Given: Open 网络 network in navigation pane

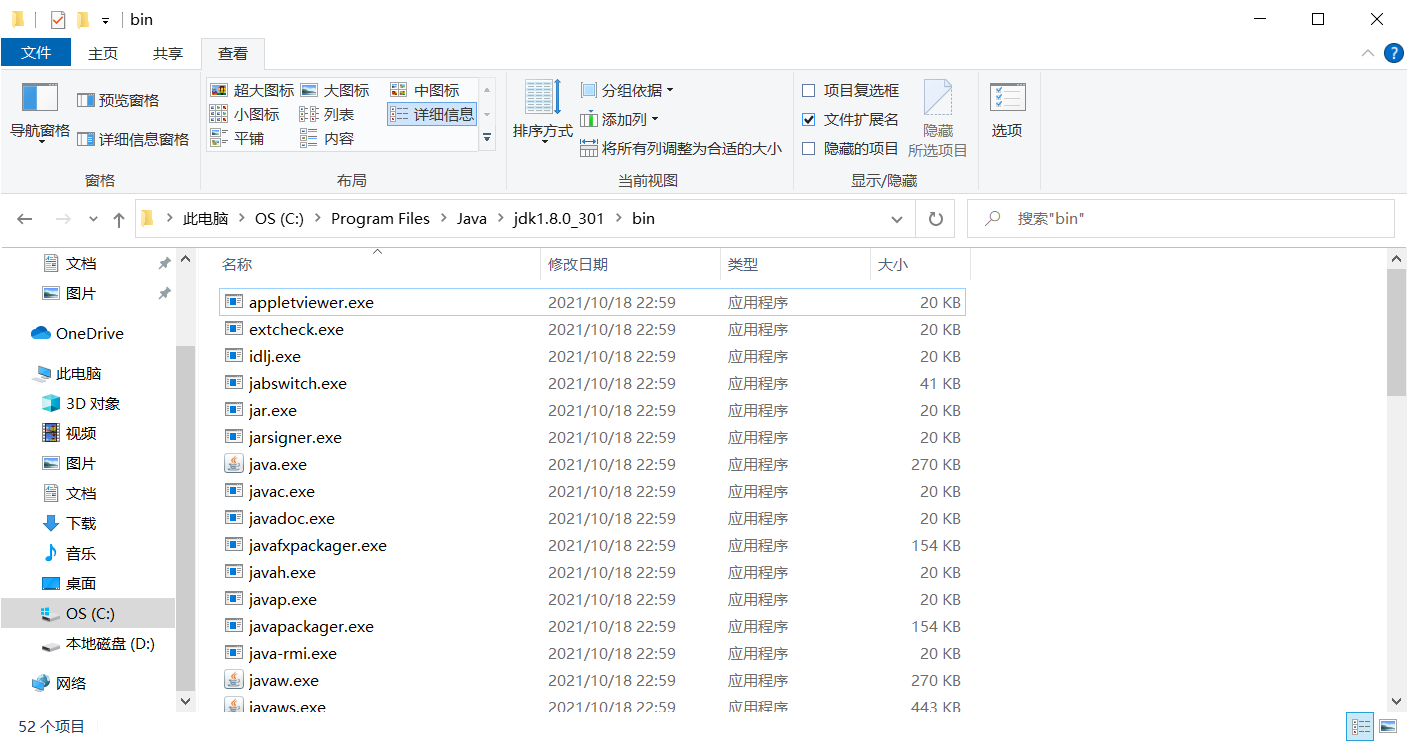Looking at the screenshot, I should pyautogui.click(x=59, y=683).
